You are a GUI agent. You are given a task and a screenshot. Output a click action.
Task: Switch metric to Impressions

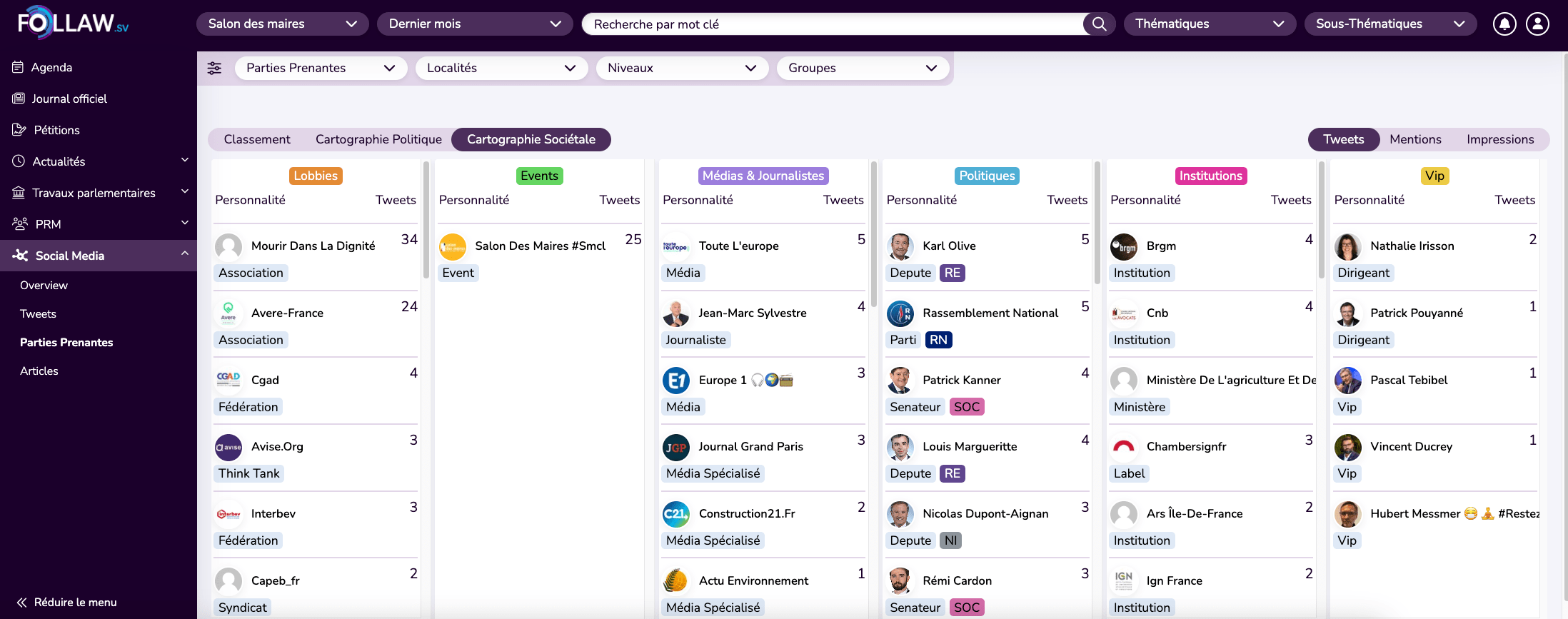(1499, 139)
